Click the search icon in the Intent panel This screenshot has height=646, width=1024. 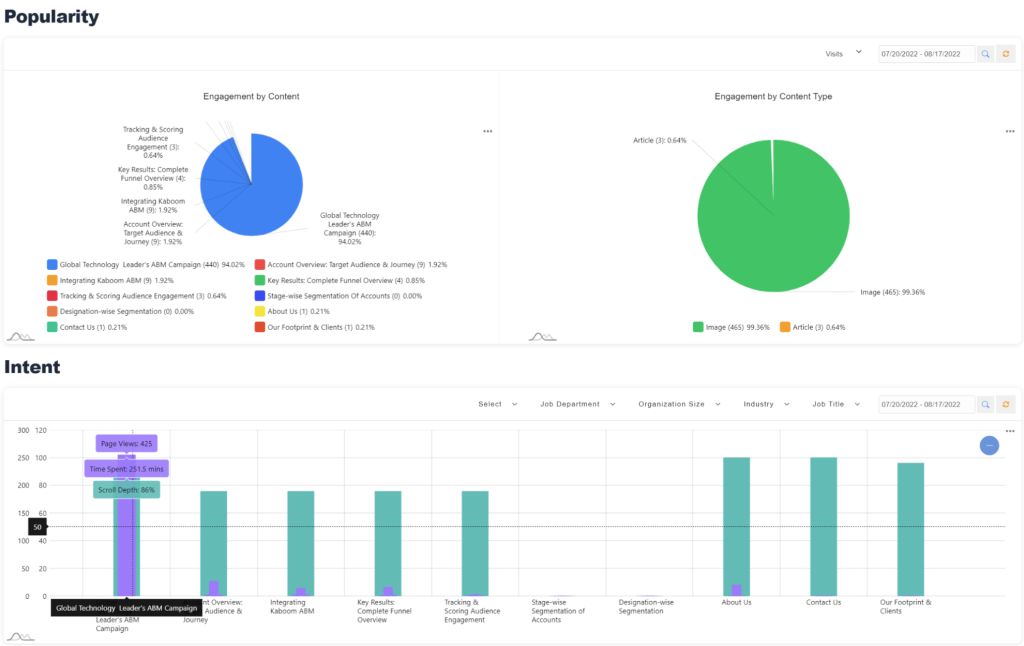(985, 404)
